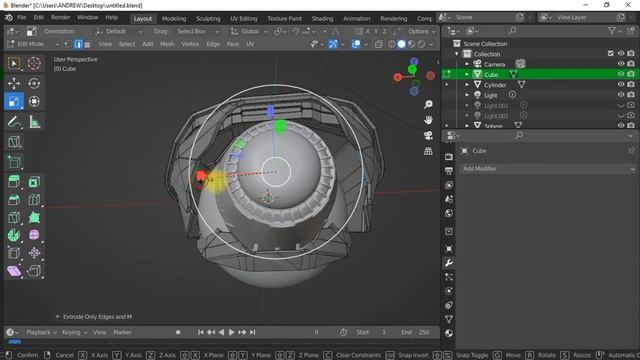
Task: Open the Mesh menu in viewport header
Action: tap(167, 44)
